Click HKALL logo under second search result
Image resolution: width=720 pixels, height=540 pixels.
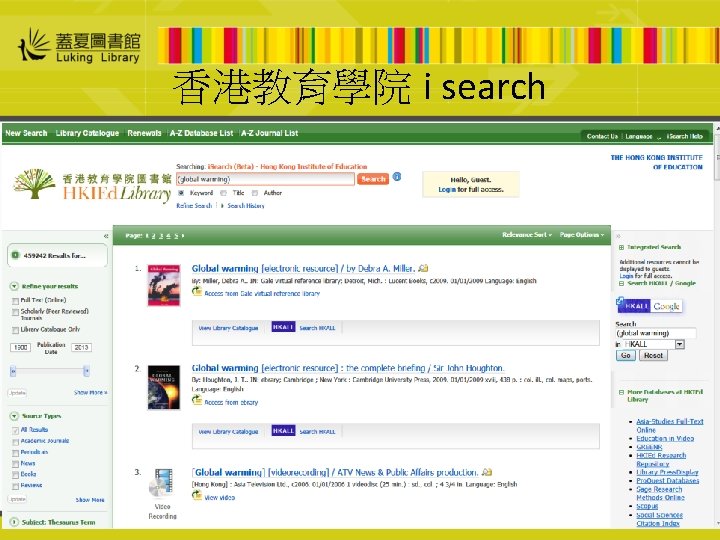[x=283, y=431]
